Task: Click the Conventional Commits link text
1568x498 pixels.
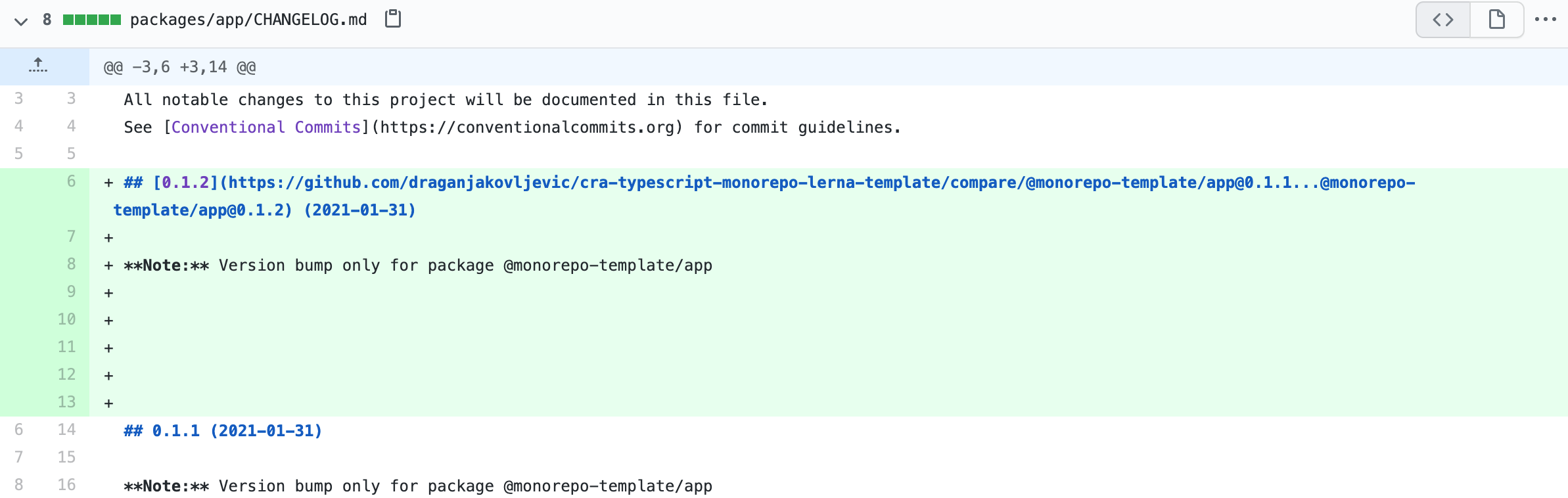Action: pos(265,127)
